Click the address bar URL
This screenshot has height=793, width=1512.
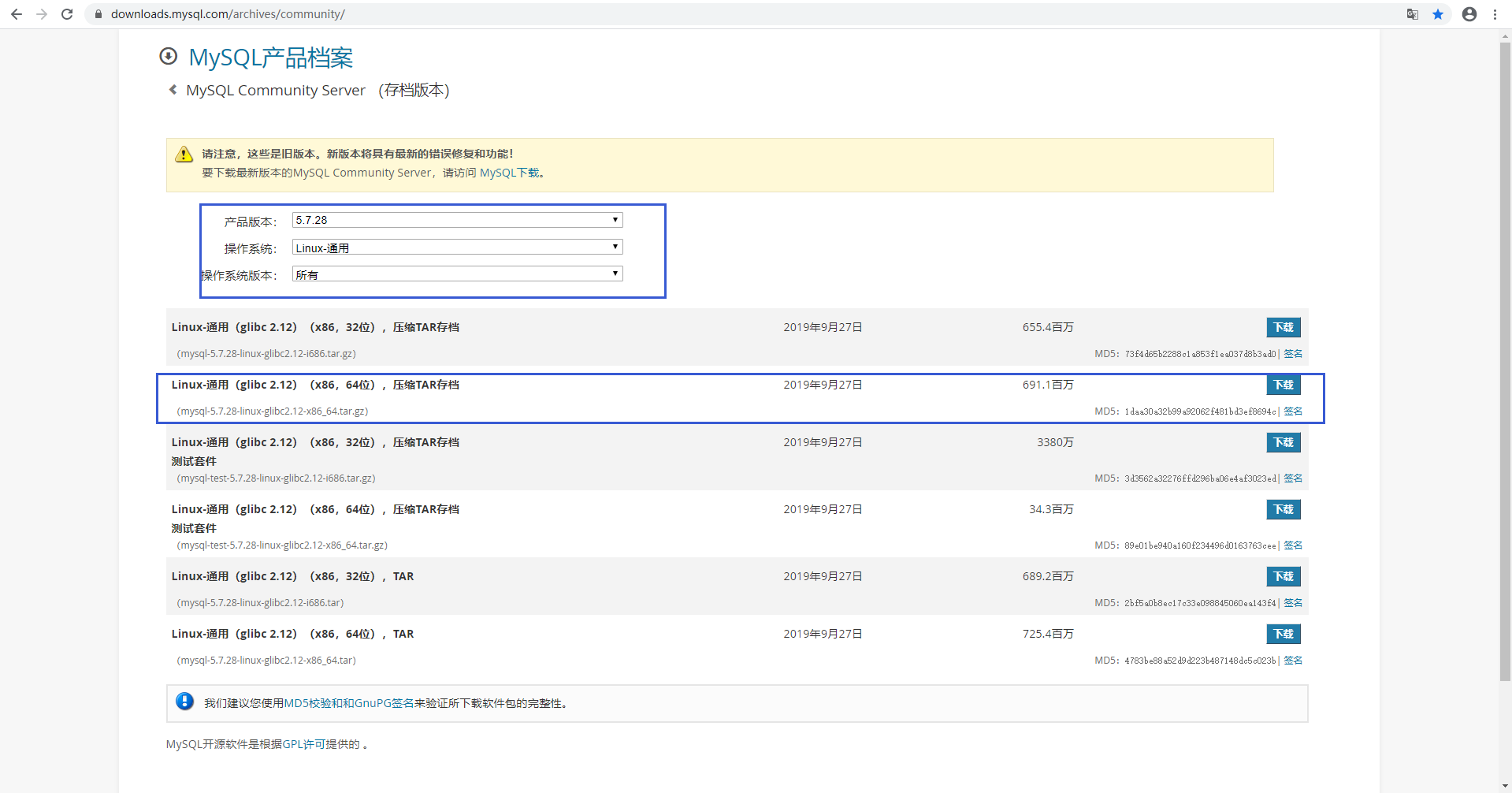pos(228,14)
